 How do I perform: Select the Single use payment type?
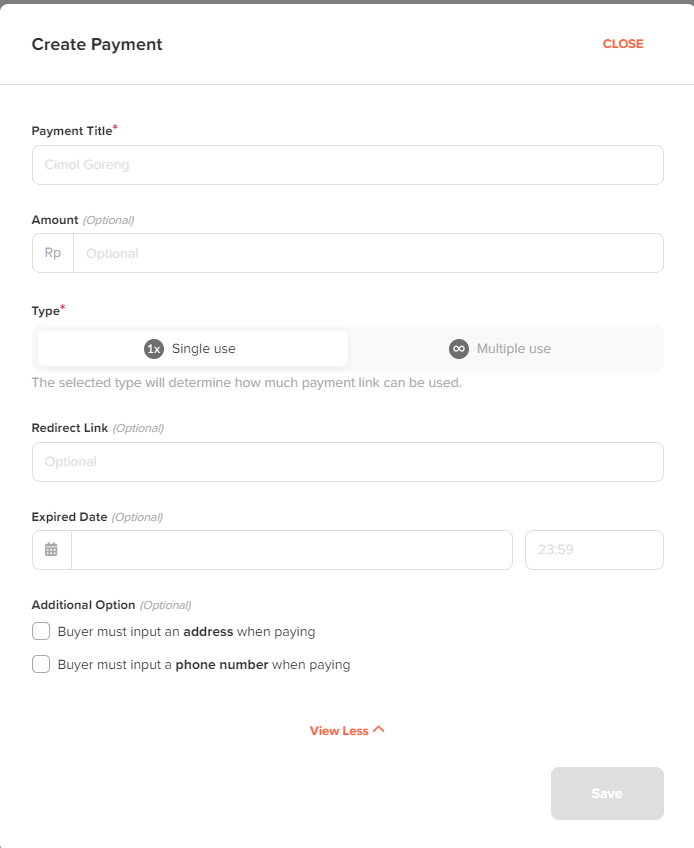tap(192, 348)
